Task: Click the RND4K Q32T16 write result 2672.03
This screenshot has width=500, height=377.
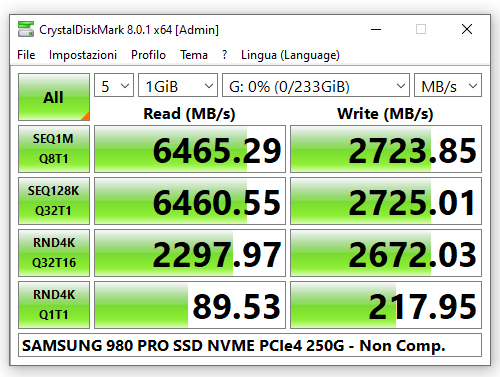Action: [386, 253]
